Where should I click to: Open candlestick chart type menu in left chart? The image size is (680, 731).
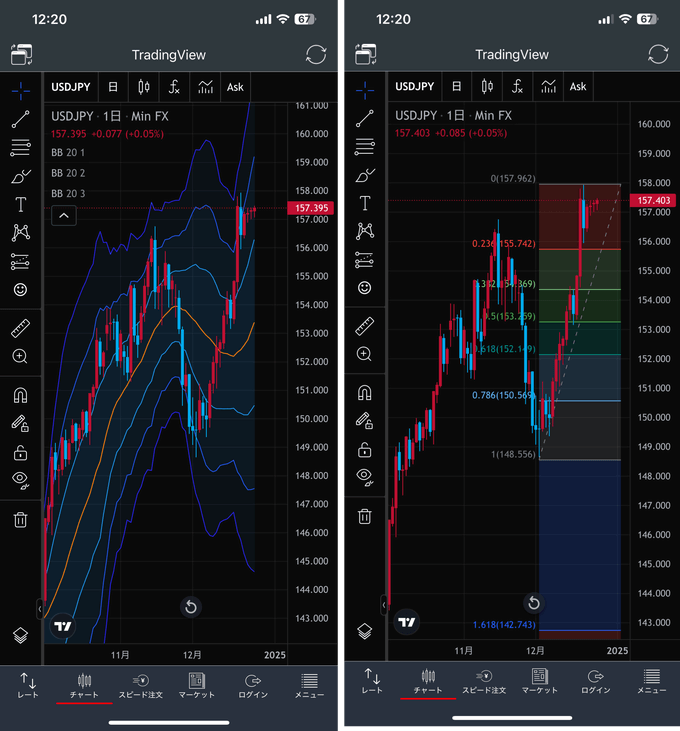coord(144,87)
